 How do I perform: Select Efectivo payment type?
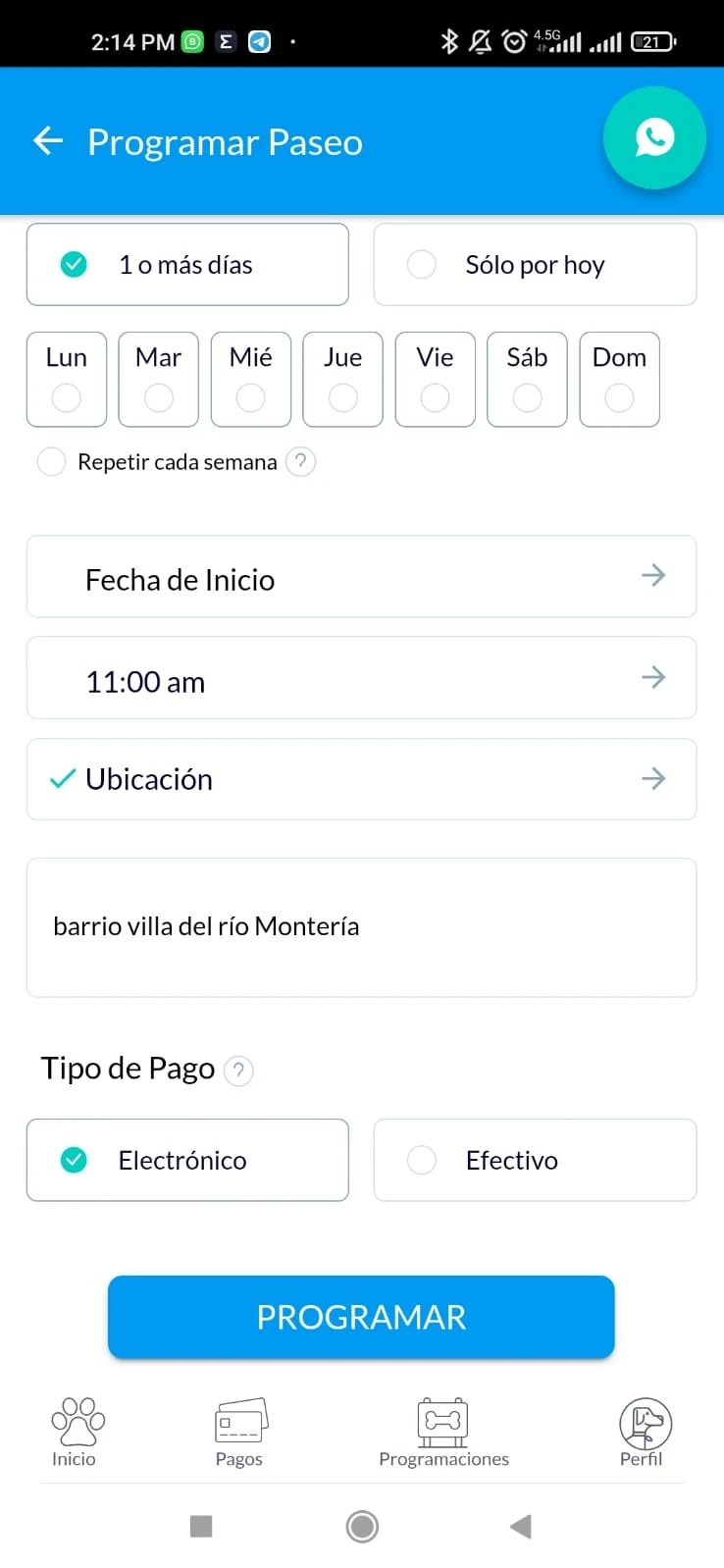[x=535, y=1160]
